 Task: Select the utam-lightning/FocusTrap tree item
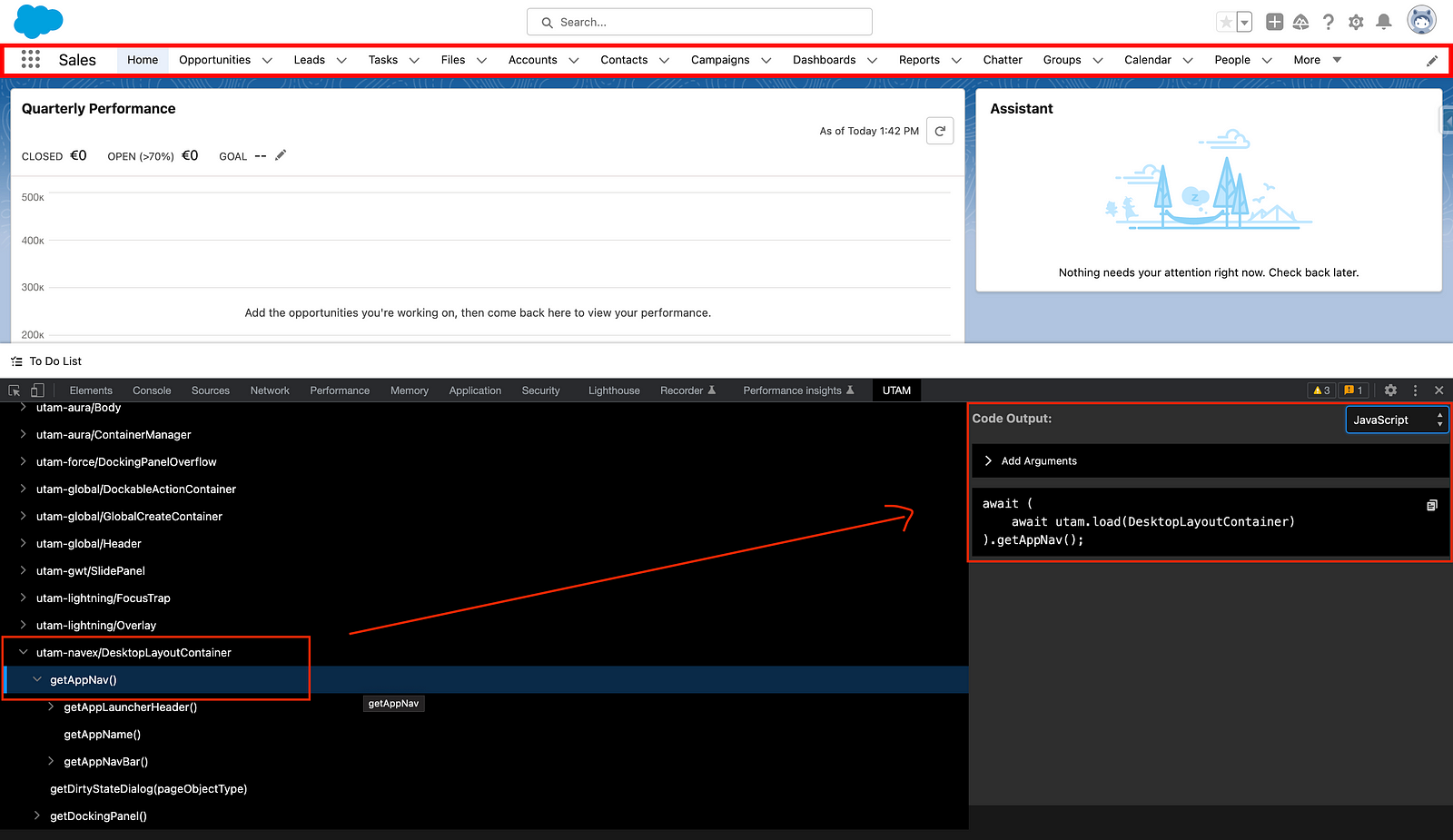104,598
